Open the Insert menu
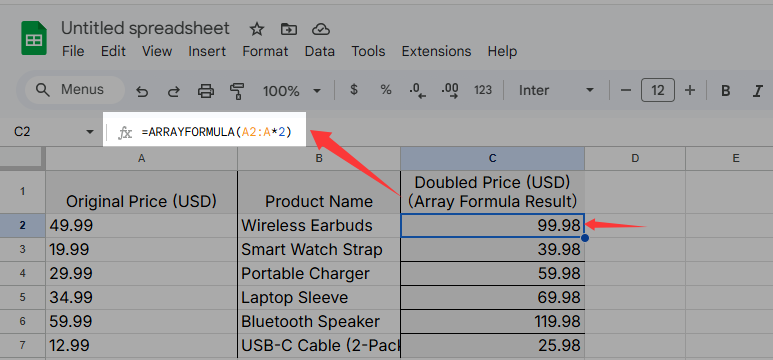The image size is (773, 360). point(207,51)
